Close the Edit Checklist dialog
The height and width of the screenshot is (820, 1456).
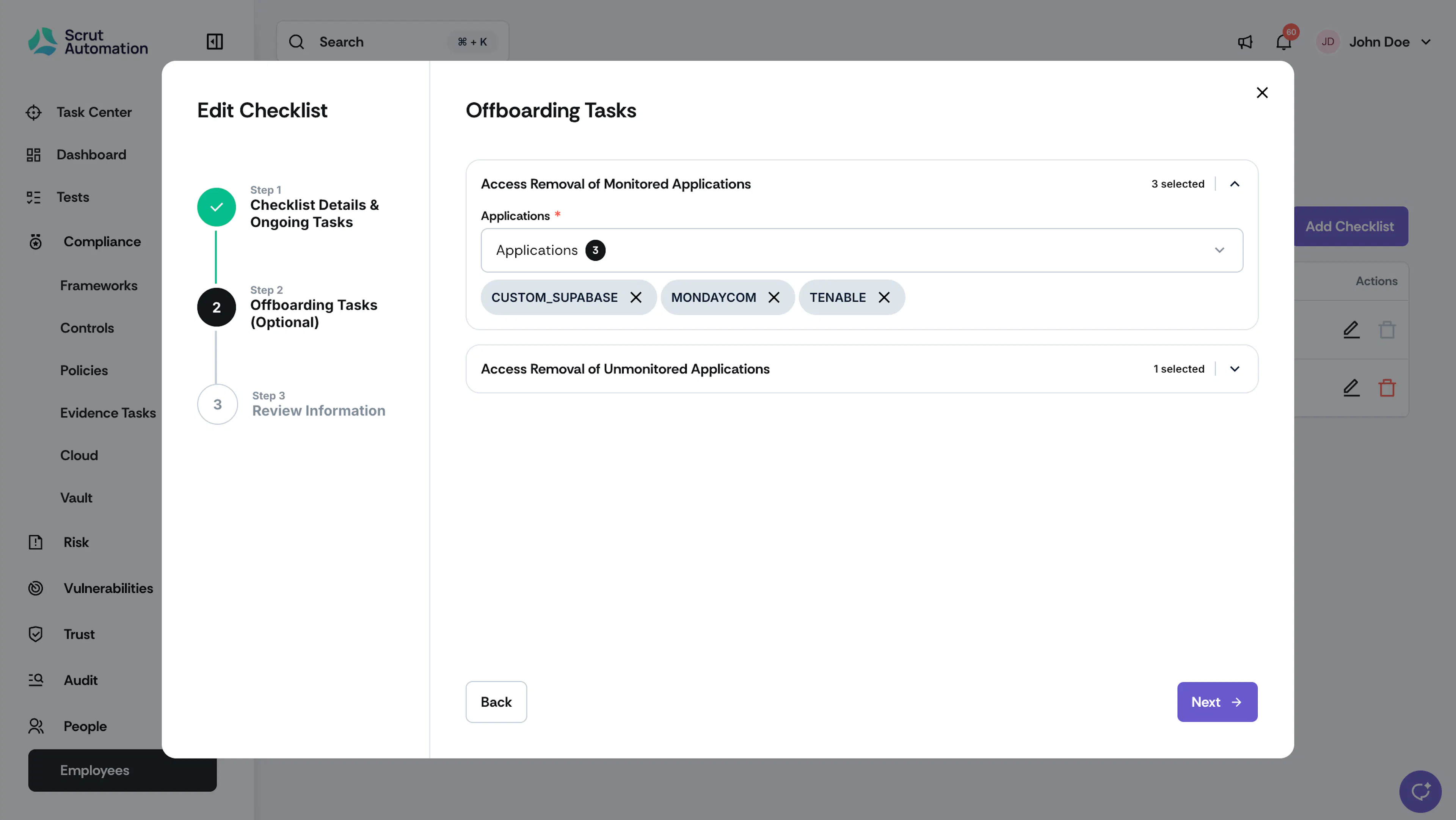pyautogui.click(x=1261, y=93)
